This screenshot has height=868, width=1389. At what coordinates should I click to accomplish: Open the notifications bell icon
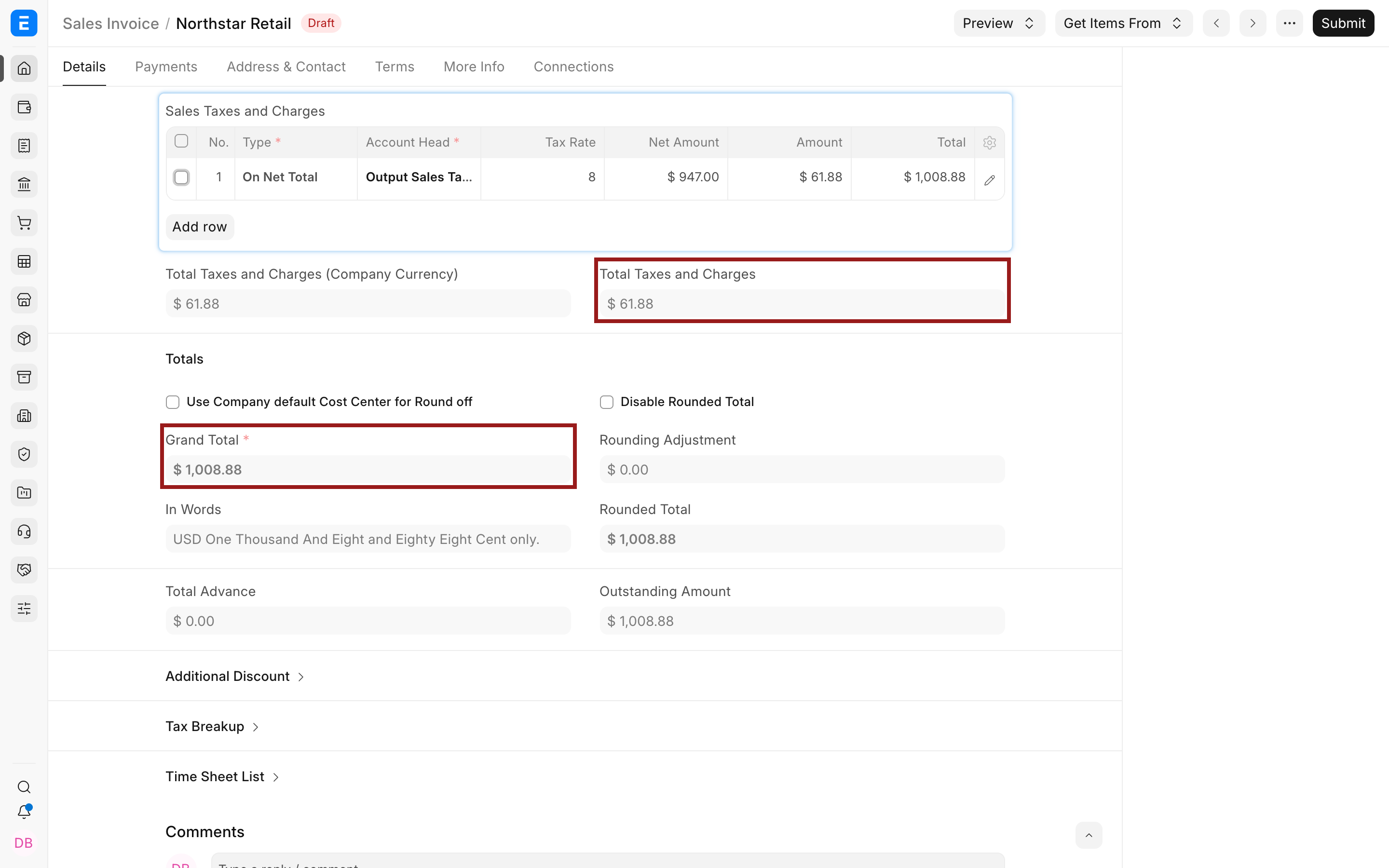pyautogui.click(x=24, y=812)
